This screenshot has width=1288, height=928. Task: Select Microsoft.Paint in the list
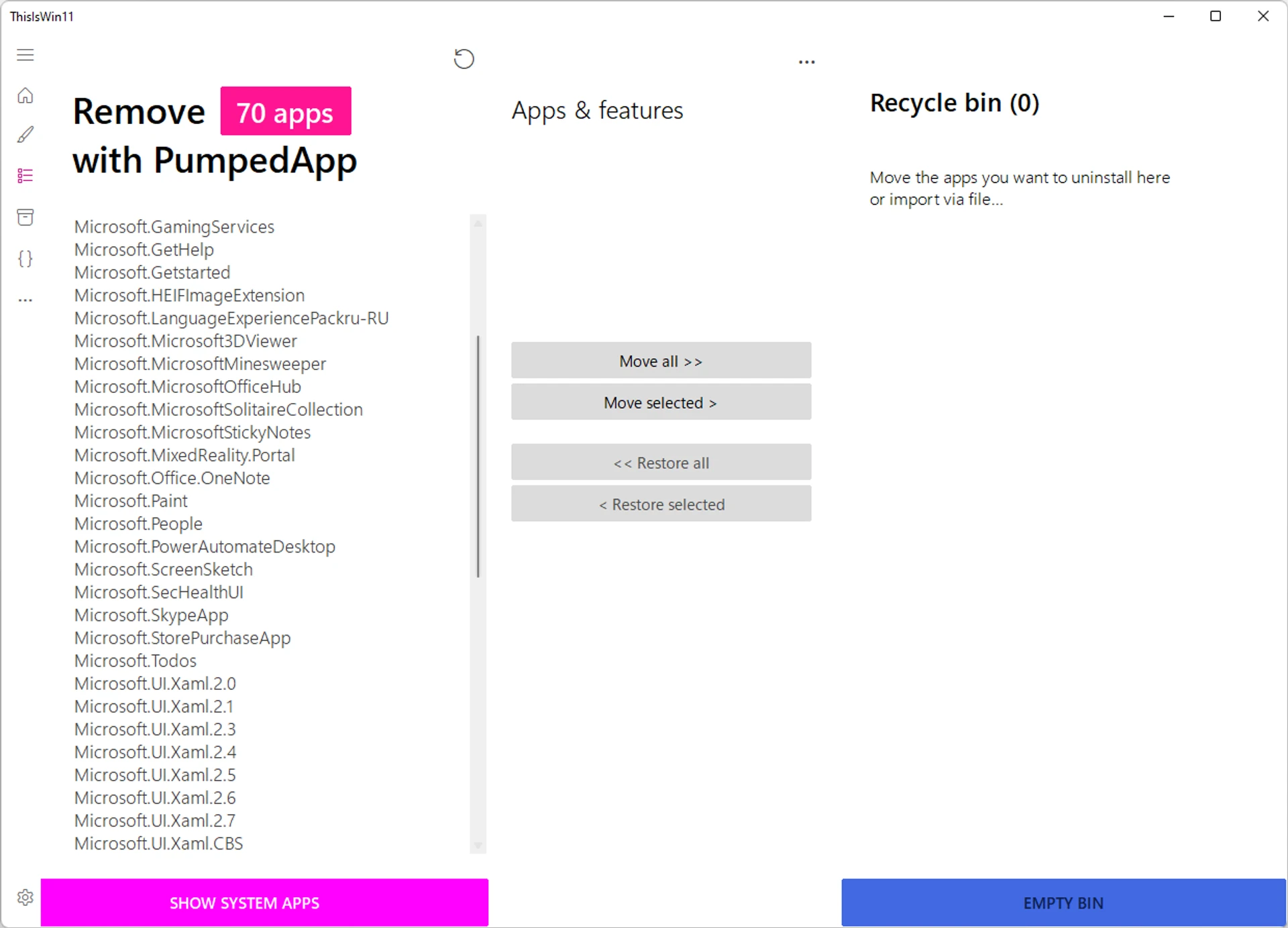131,500
